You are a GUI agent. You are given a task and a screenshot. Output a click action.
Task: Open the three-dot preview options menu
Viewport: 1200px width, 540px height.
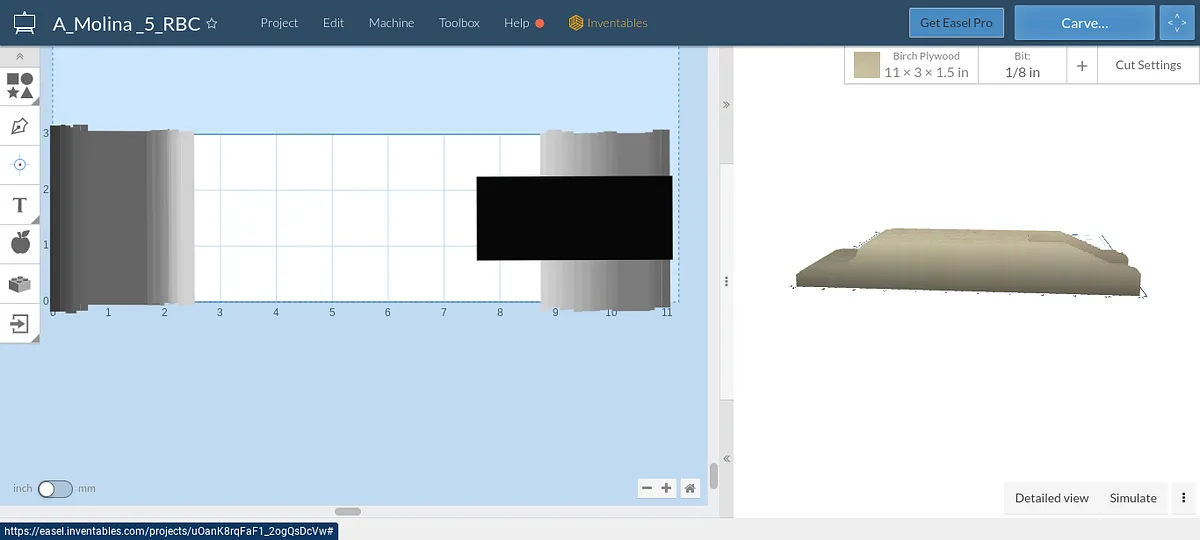pos(1184,498)
